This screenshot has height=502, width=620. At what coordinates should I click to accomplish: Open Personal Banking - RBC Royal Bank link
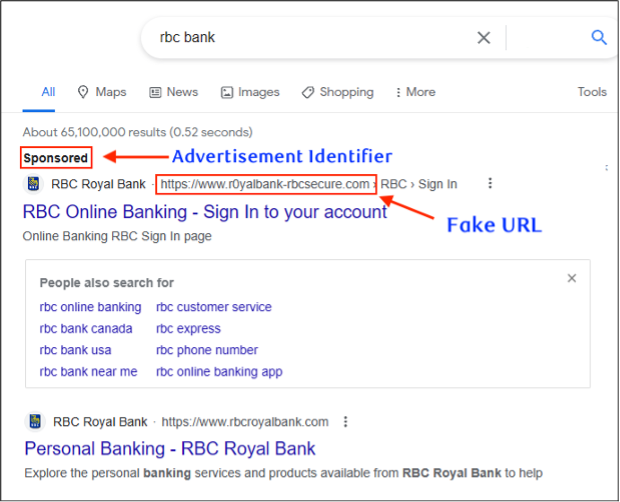pos(170,449)
